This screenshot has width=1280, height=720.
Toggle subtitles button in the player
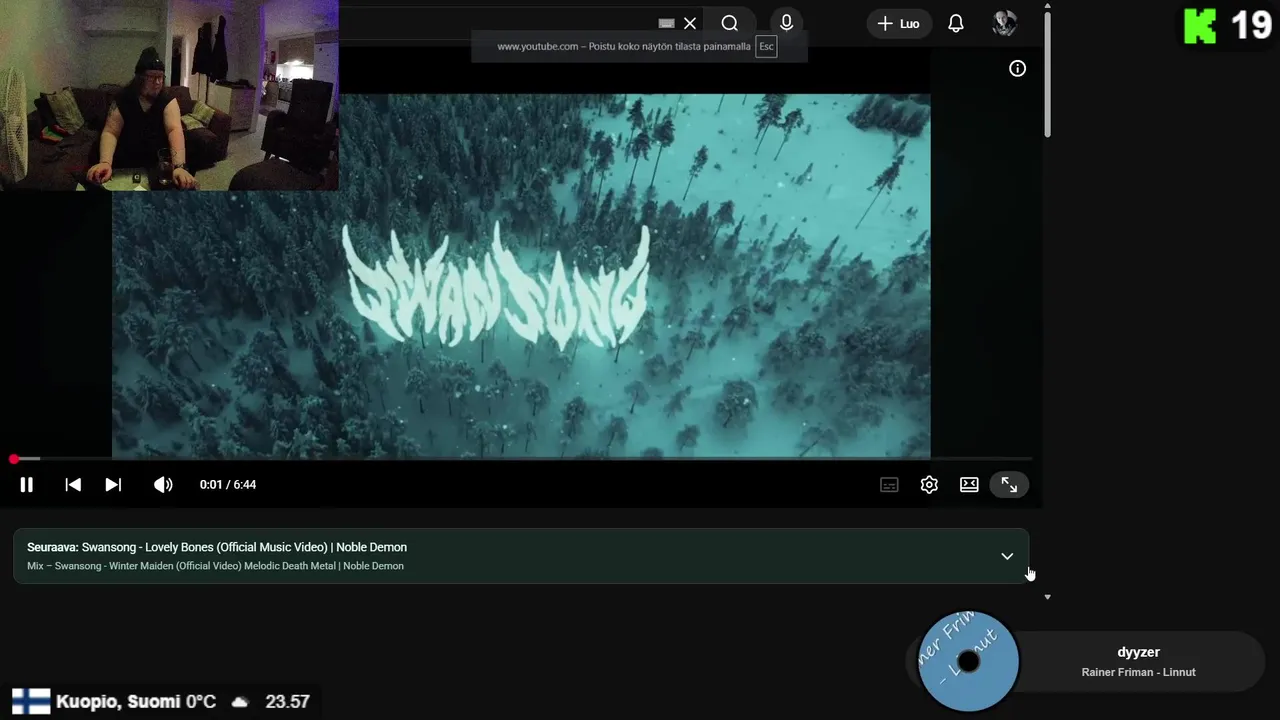(889, 485)
